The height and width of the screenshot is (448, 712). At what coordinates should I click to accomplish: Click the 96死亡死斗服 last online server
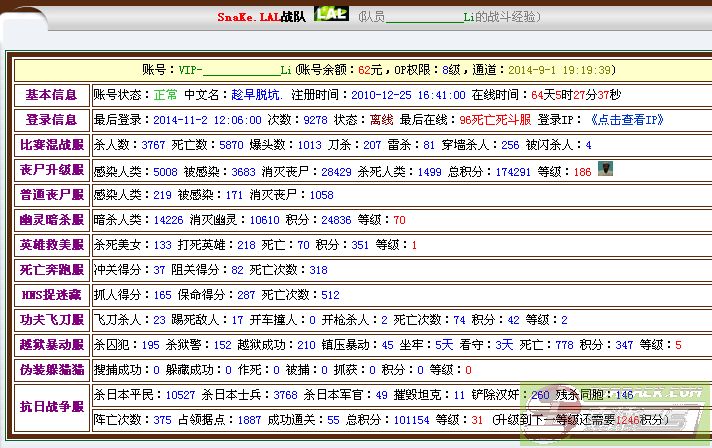point(496,119)
